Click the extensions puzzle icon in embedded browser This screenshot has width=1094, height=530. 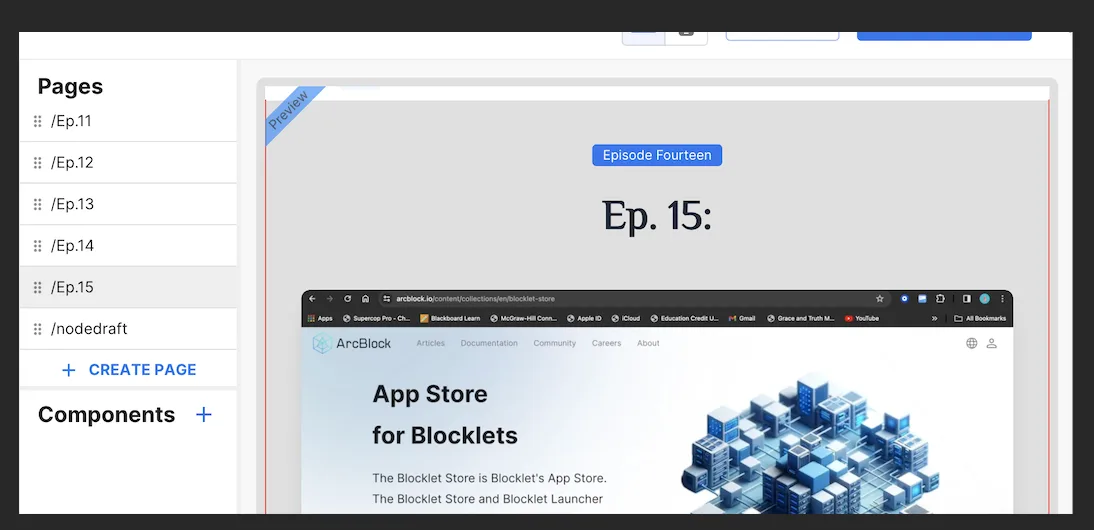[x=941, y=298]
